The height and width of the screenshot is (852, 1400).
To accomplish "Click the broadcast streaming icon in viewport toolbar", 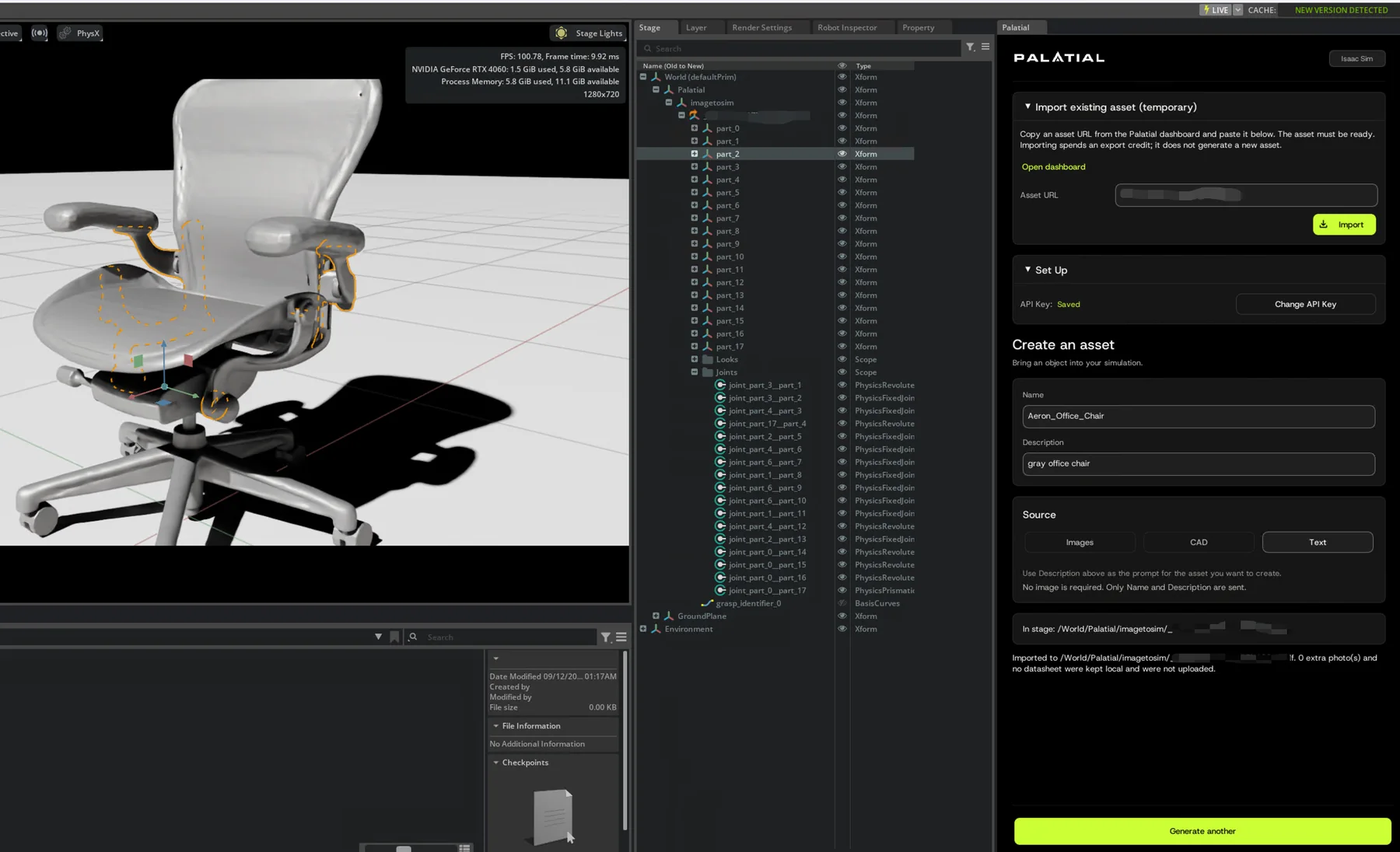I will tap(40, 33).
